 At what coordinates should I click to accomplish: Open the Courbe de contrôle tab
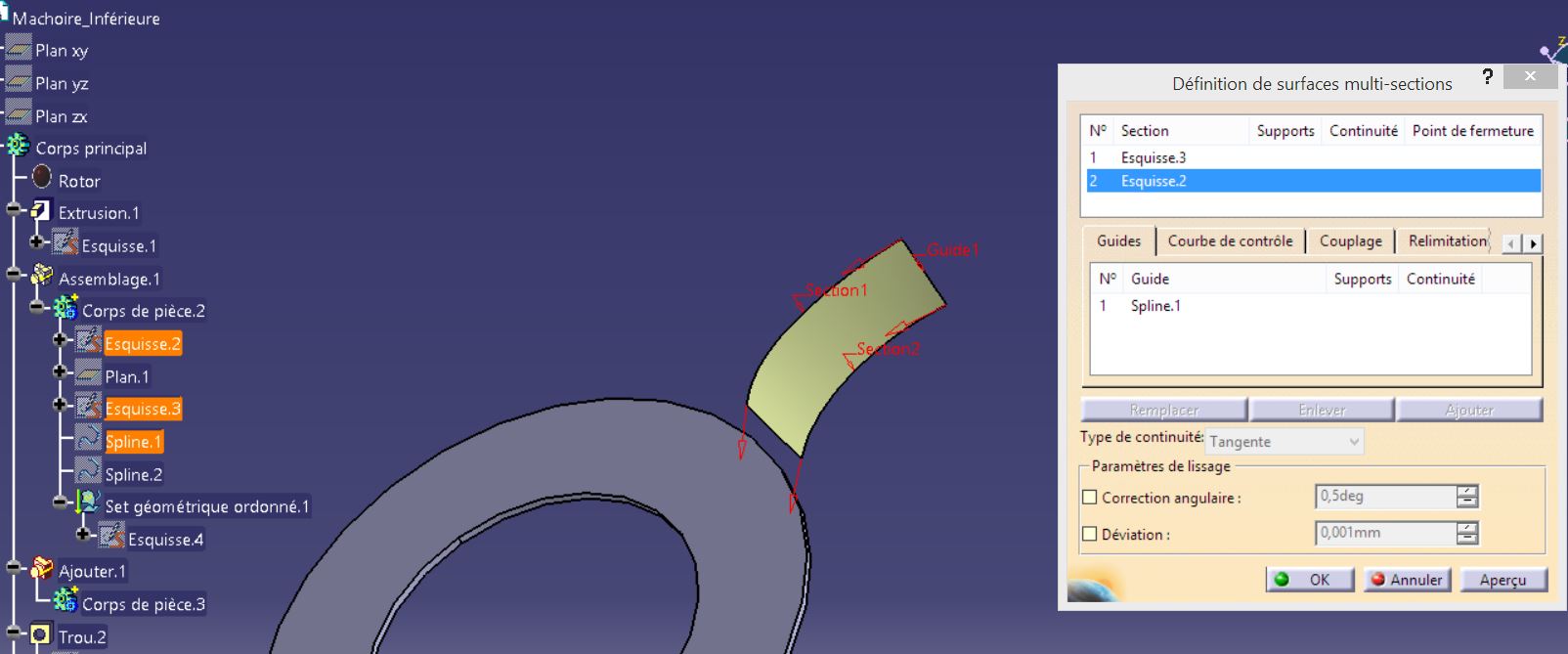[1230, 241]
